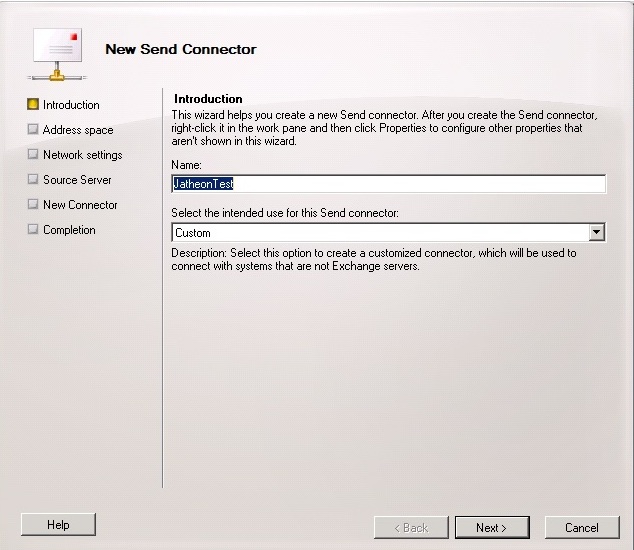Click the Address space step indicator box
Screen dimensions: 634x550
pos(33,129)
